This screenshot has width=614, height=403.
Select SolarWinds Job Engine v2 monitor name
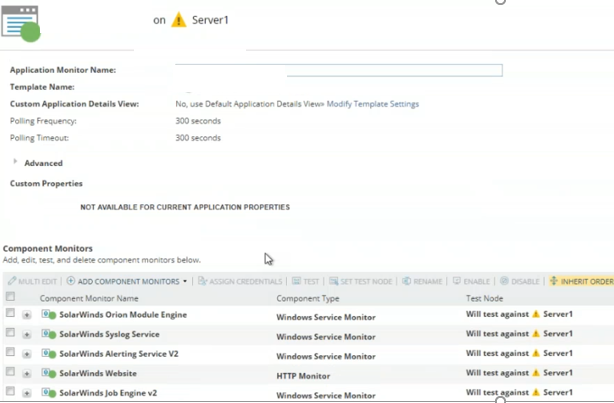(x=108, y=393)
